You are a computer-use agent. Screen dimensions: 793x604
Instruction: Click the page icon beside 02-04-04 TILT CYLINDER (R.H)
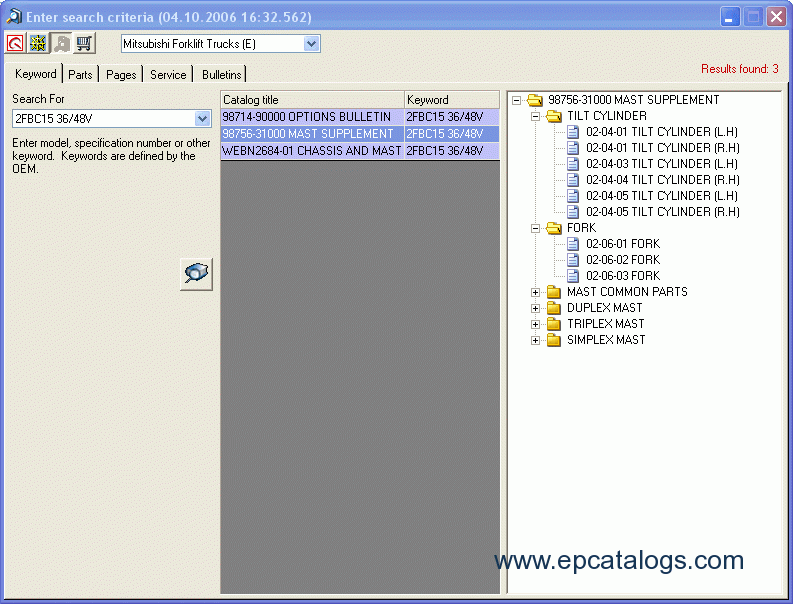coord(572,180)
